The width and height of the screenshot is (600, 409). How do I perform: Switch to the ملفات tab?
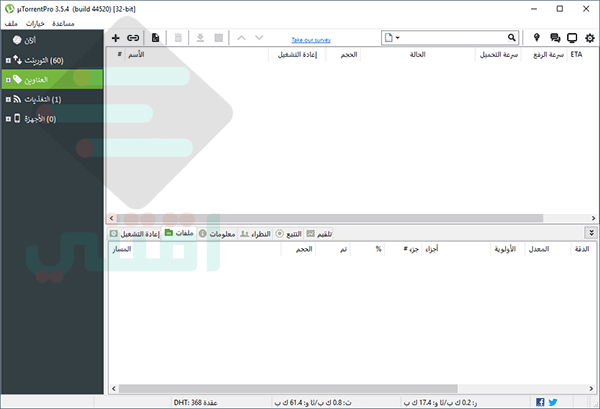point(179,233)
